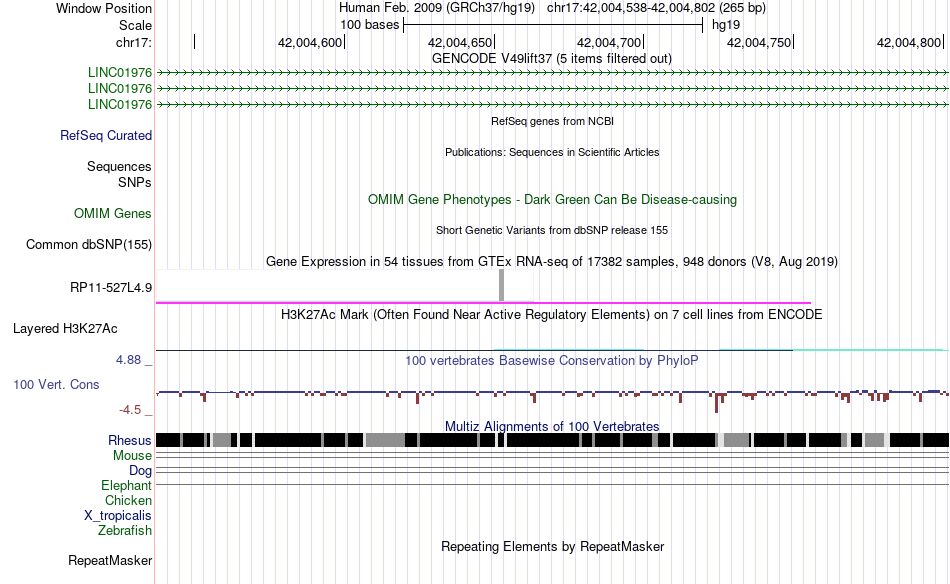Click the chr17: base position label
The width and height of the screenshot is (950, 584).
[x=133, y=42]
